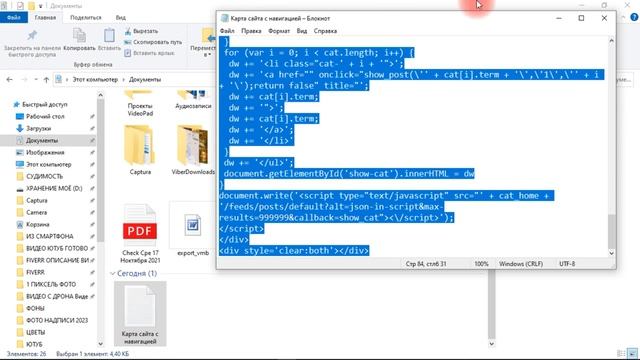Click Windows (CRLF) in Notepad status bar
This screenshot has width=640, height=360.
pos(521,264)
